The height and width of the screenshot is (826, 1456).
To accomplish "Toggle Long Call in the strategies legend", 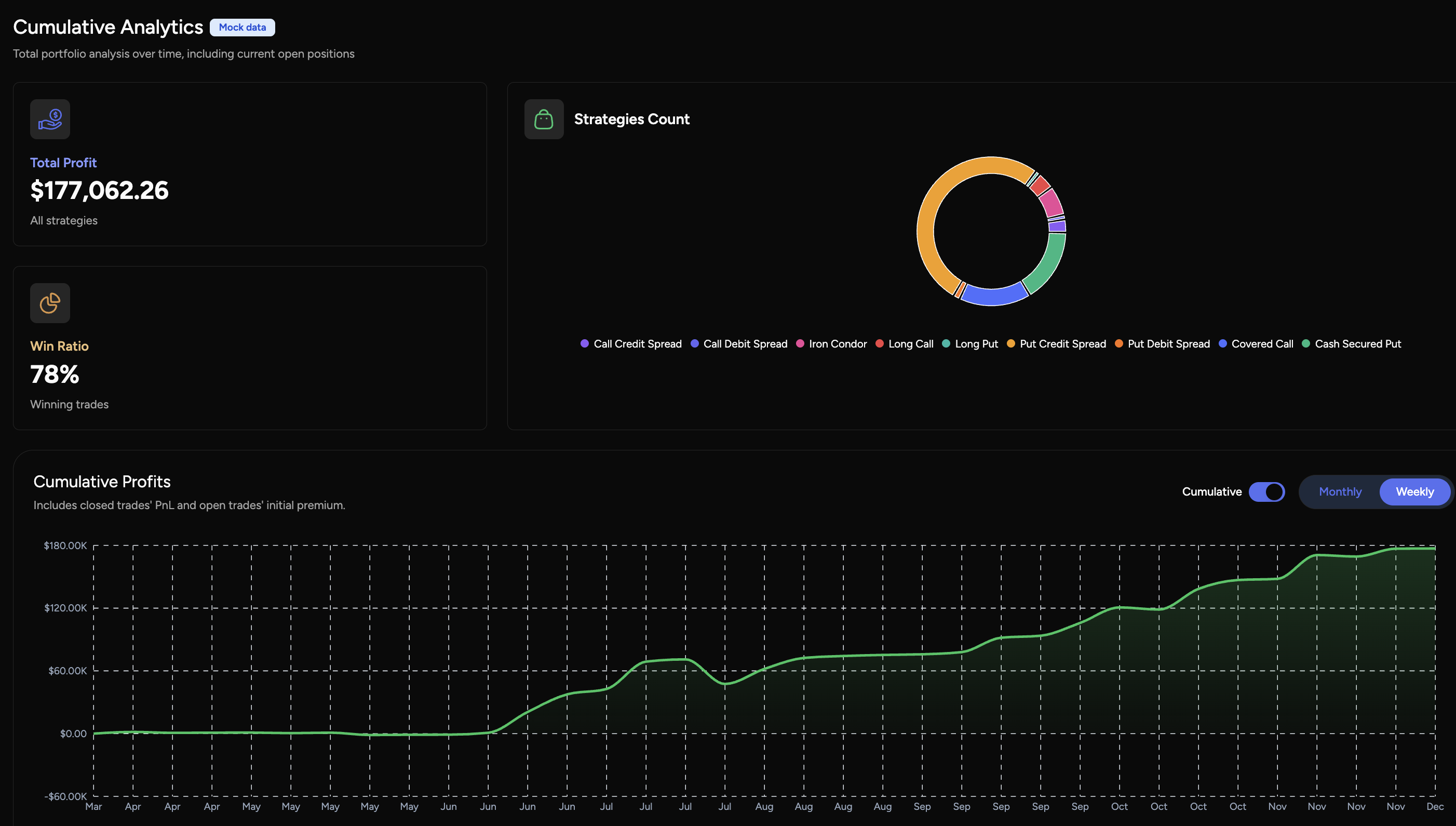I will coord(880,344).
